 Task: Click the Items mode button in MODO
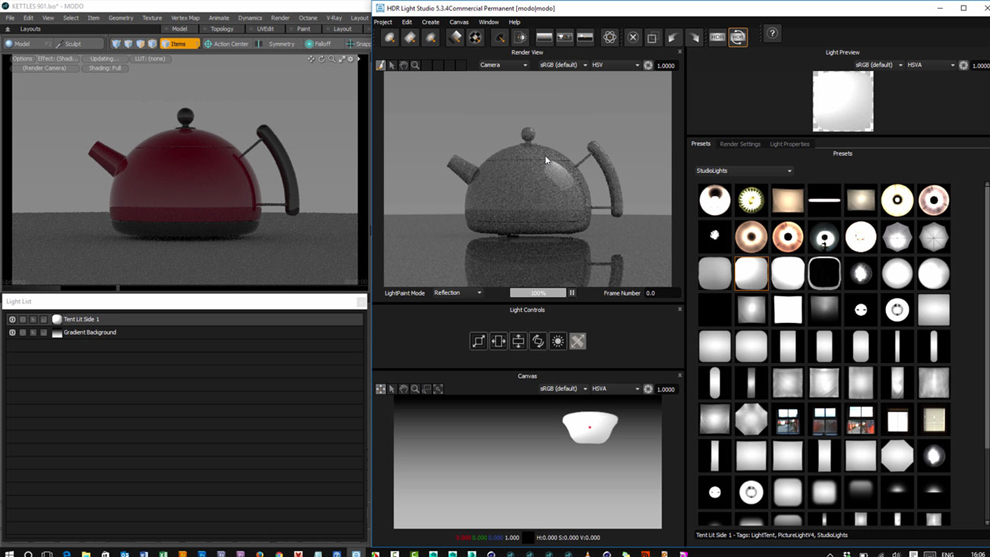179,44
